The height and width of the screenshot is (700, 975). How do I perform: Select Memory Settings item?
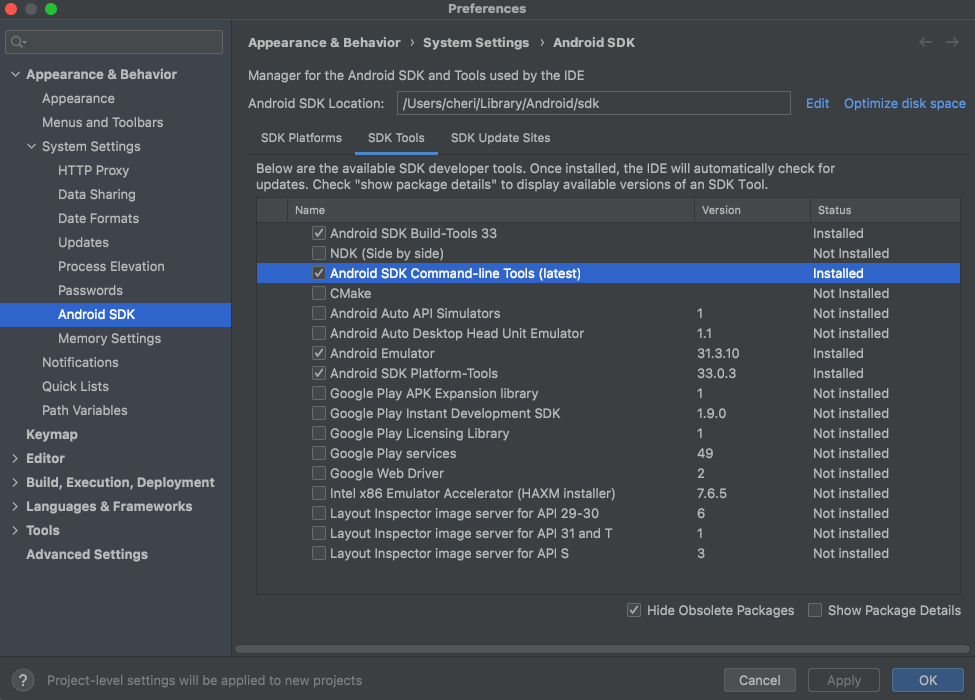tap(109, 338)
